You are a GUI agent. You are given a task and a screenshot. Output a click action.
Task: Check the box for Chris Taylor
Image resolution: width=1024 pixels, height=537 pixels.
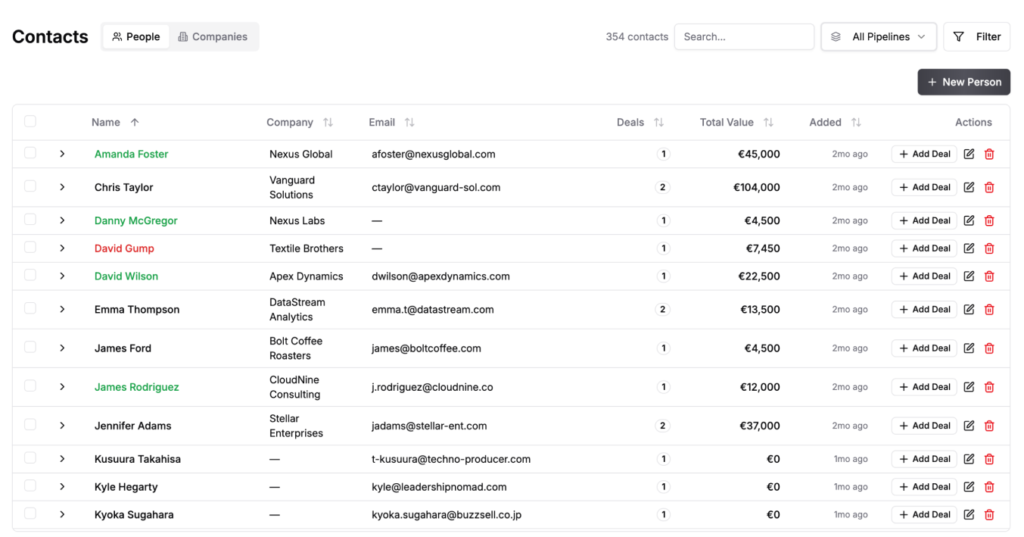(30, 186)
